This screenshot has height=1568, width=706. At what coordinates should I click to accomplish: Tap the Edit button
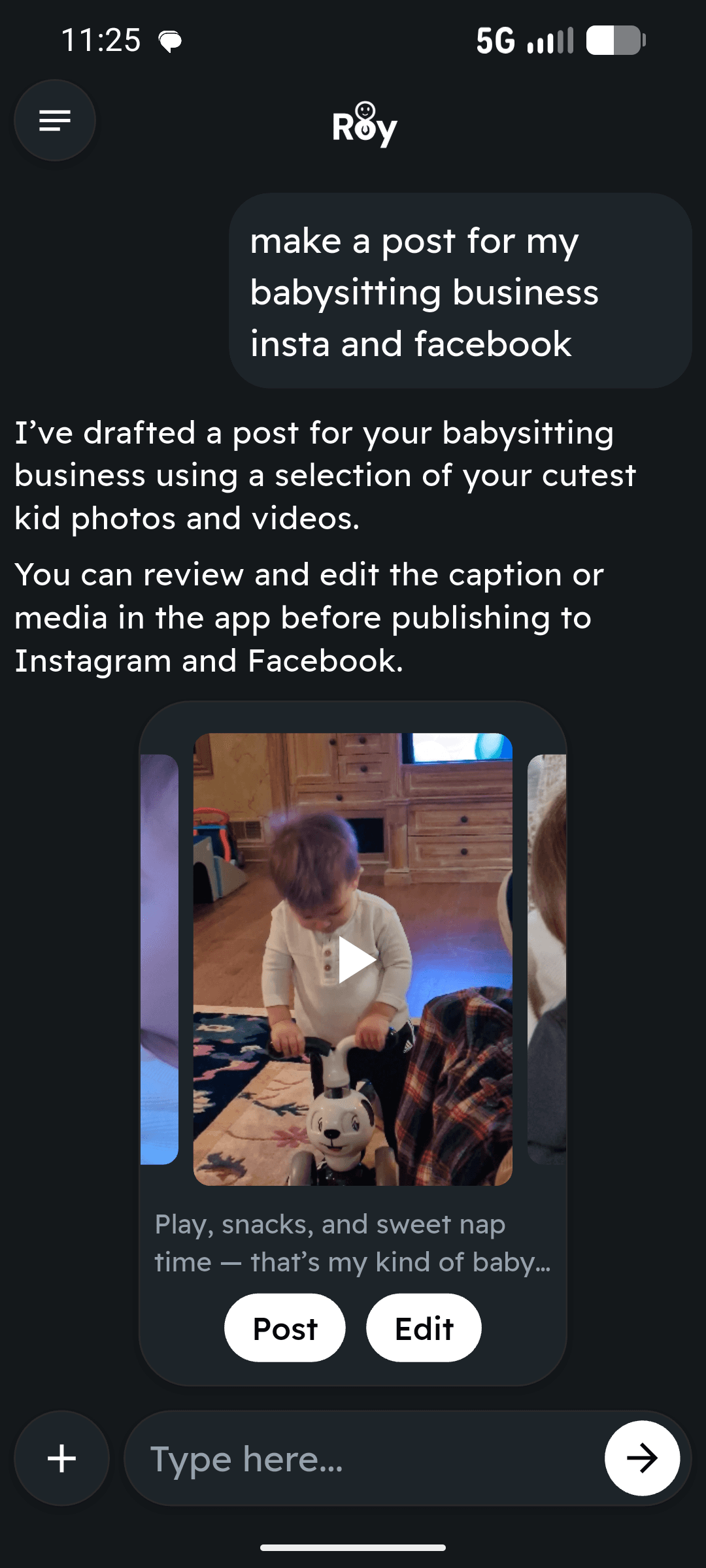[x=424, y=1328]
